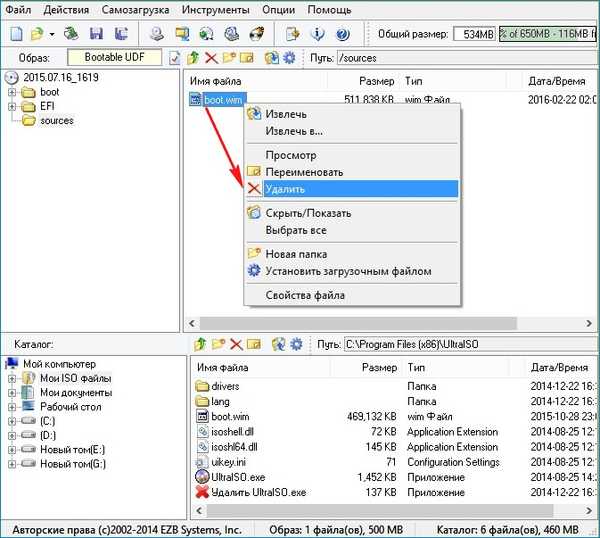Open dropdown arrow next to Open icon
600x538 pixels.
pos(52,35)
